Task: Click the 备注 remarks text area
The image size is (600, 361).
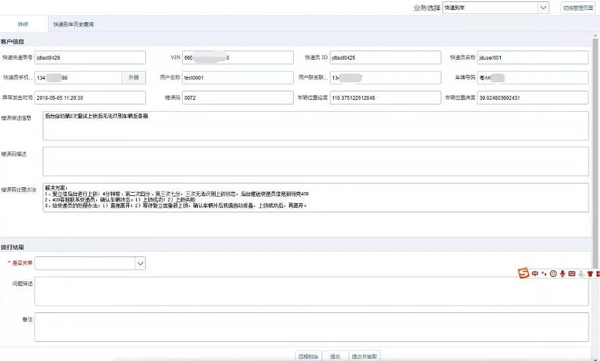Action: click(x=311, y=327)
